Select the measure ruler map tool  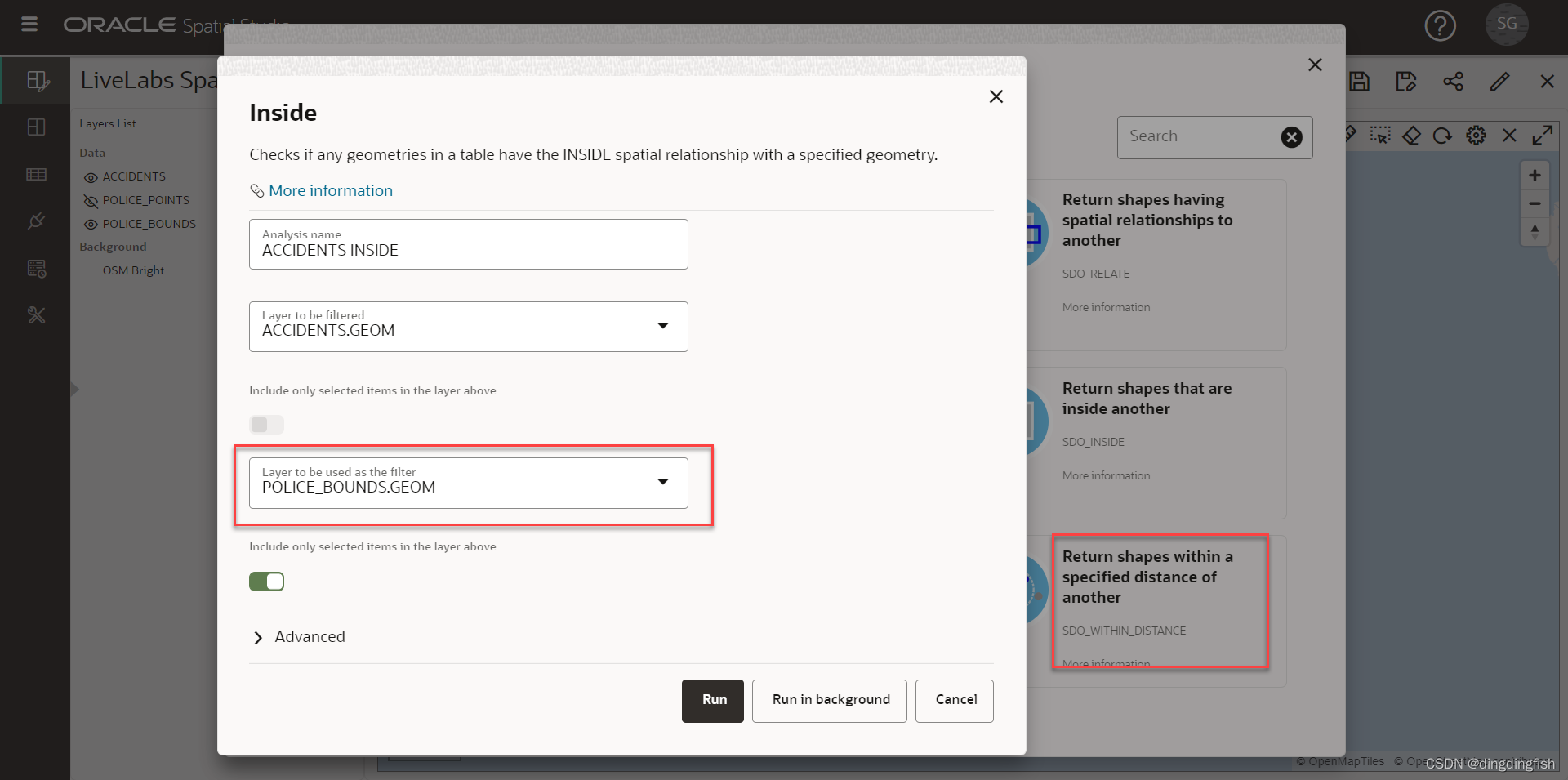[1352, 135]
